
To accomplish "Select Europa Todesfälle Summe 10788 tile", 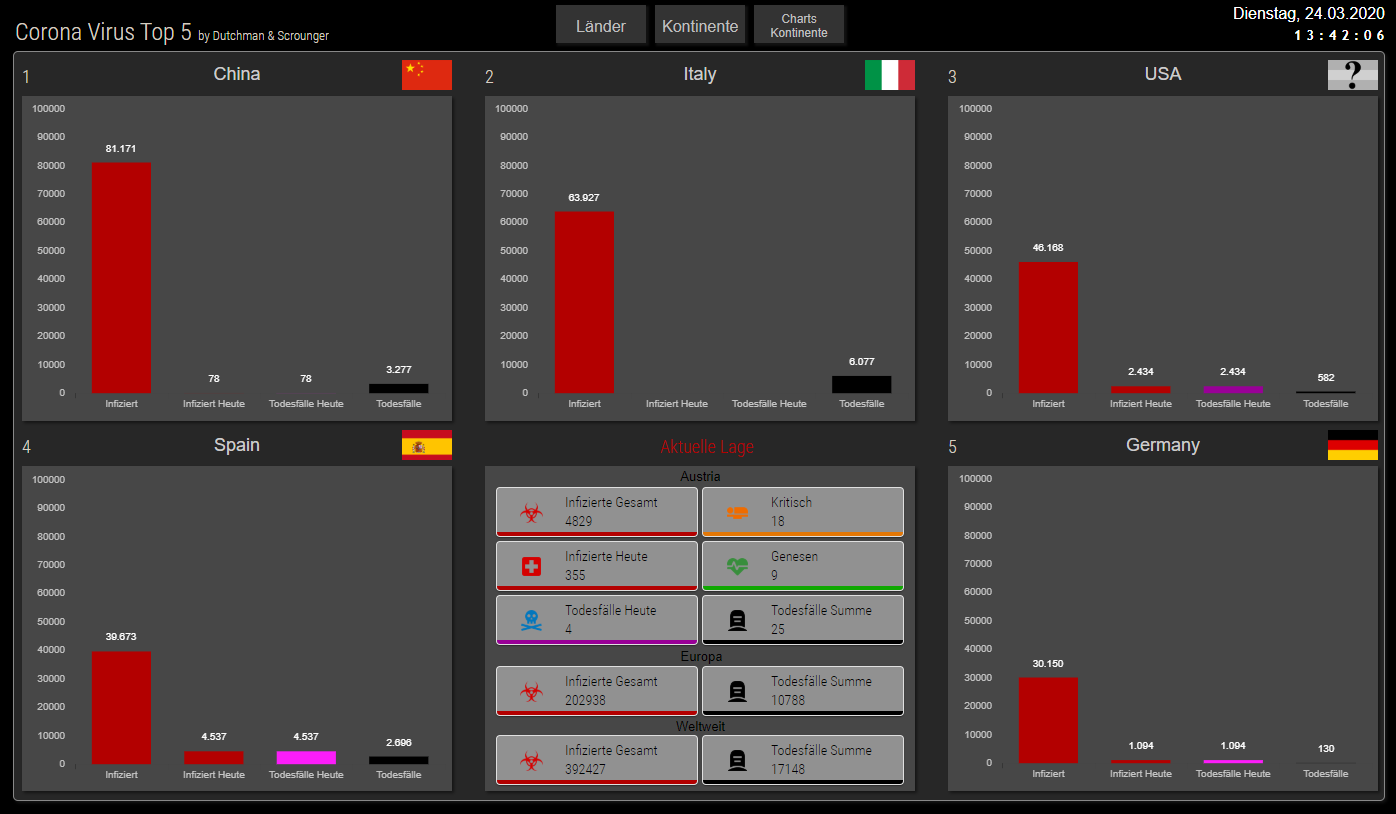I will point(803,691).
